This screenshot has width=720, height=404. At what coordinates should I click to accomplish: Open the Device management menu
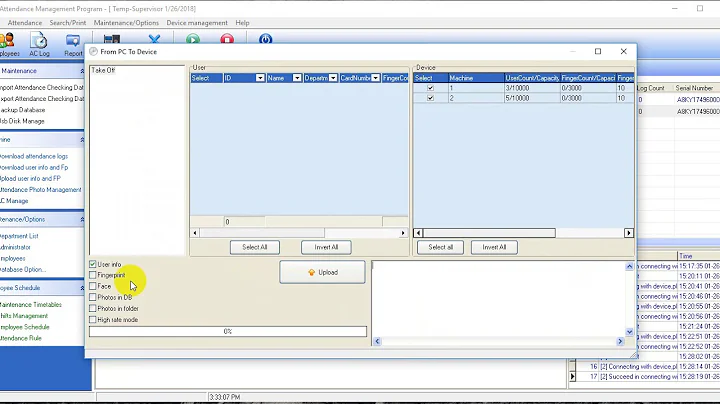[197, 22]
